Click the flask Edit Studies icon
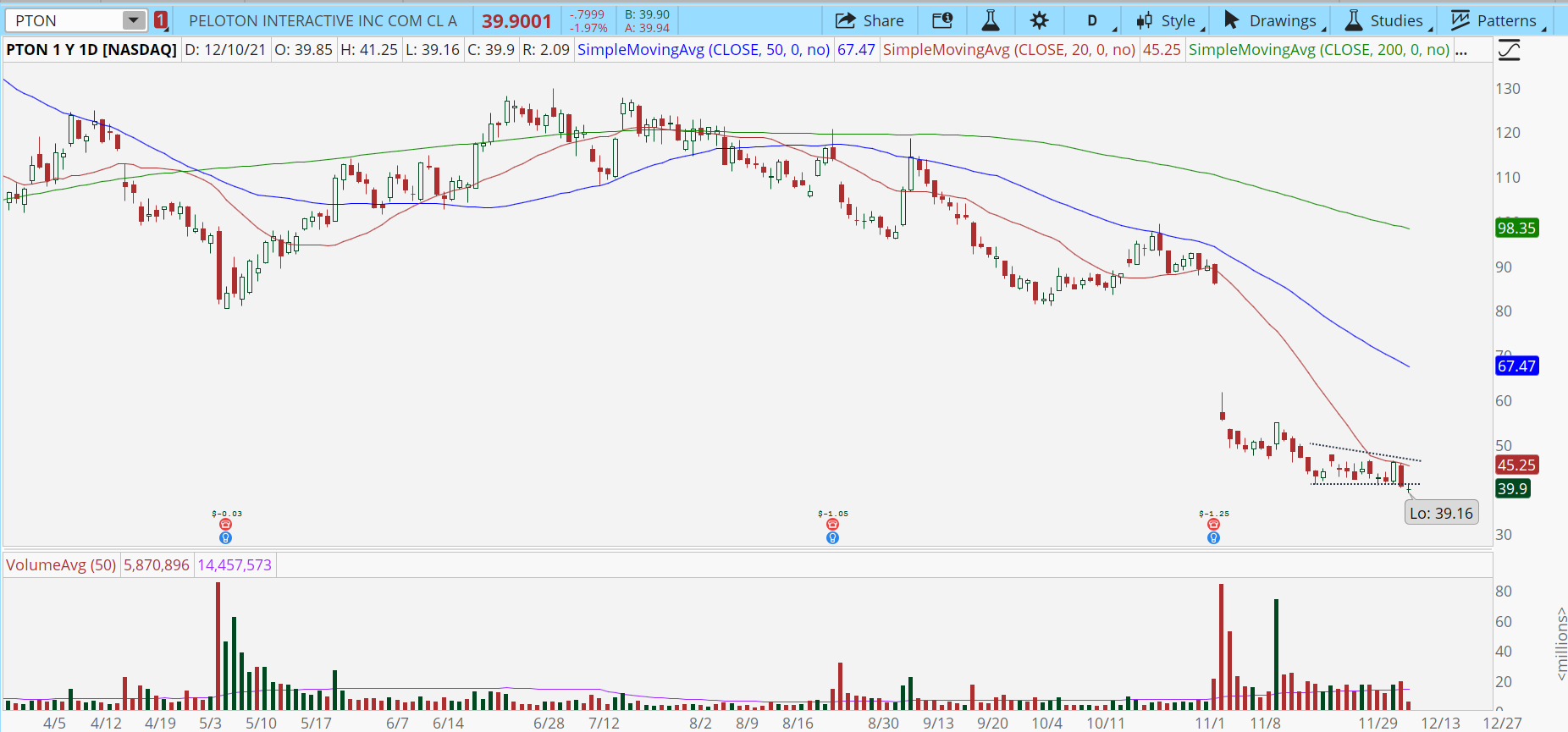 click(x=990, y=21)
